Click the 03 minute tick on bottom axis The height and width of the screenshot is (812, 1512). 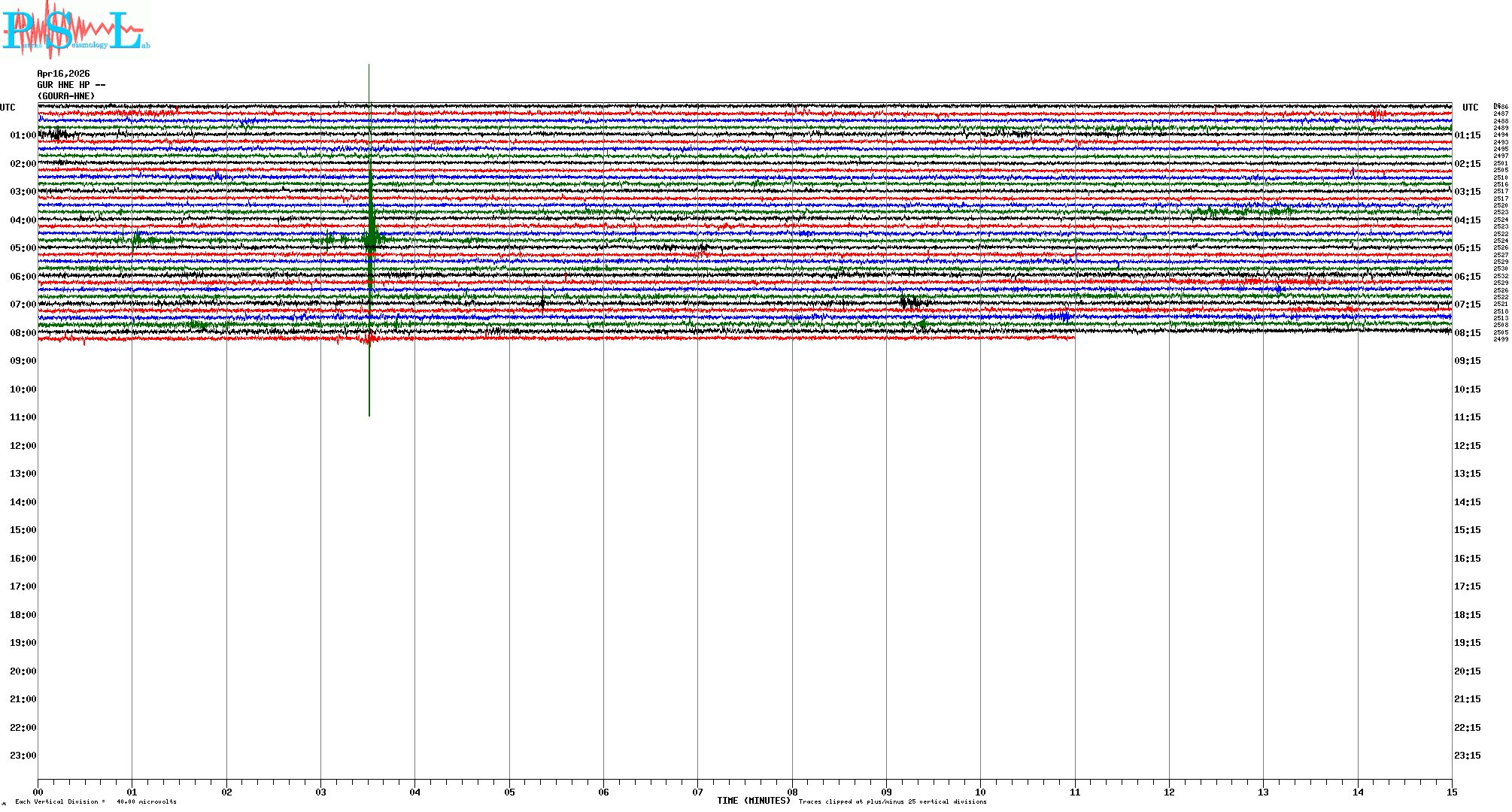(x=321, y=792)
